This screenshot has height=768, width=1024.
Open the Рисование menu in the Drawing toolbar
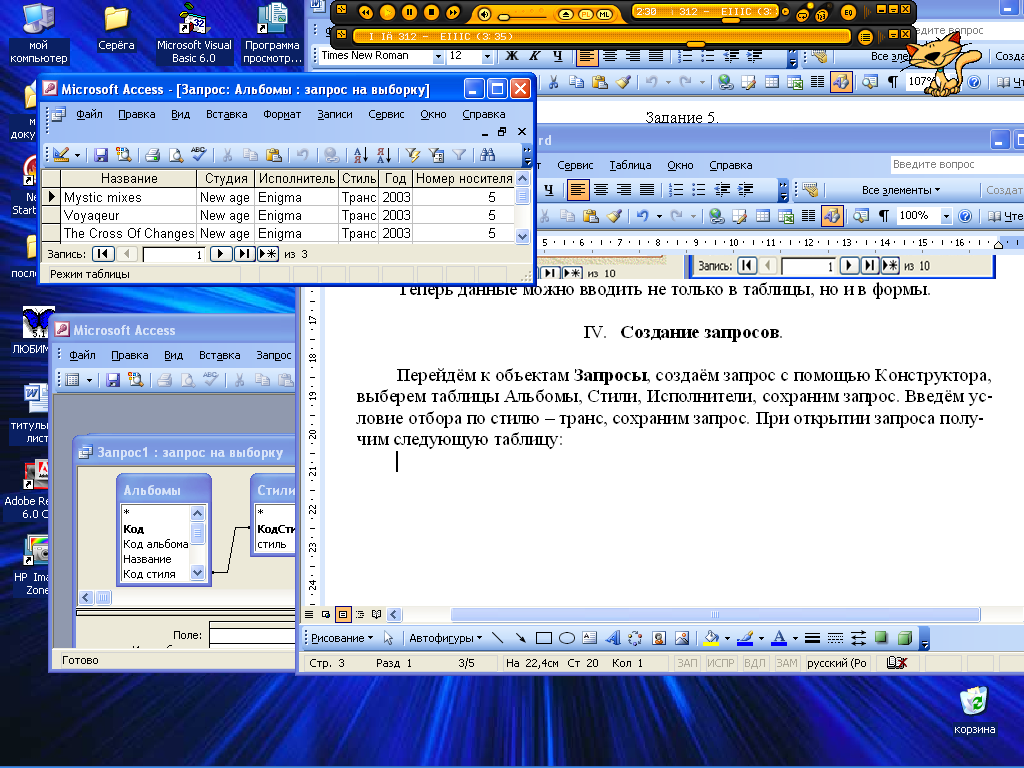[x=342, y=638]
